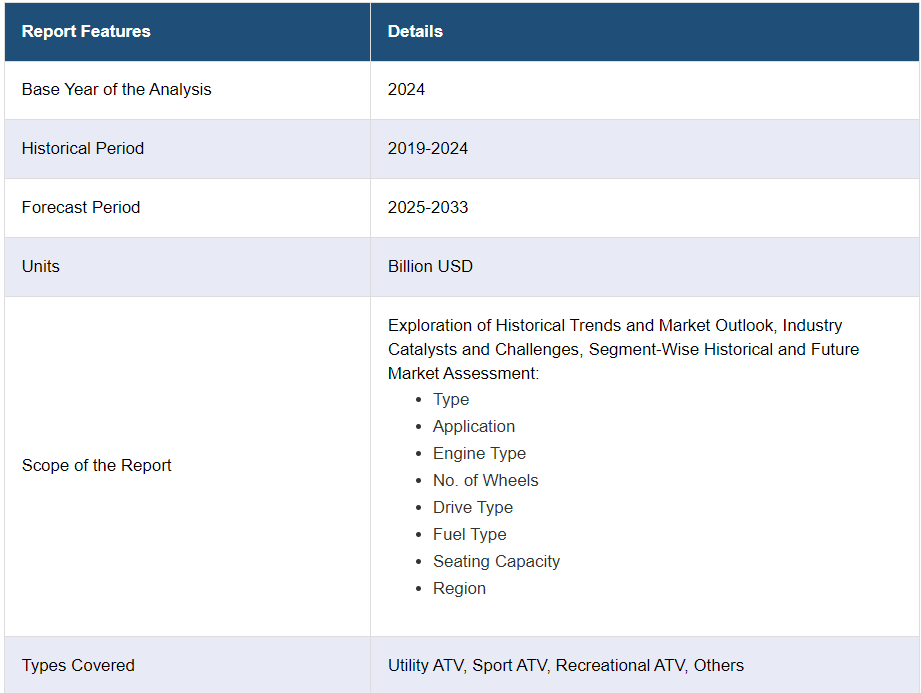The height and width of the screenshot is (693, 921).
Task: Click the 2019-2024 historical period value
Action: coord(428,149)
